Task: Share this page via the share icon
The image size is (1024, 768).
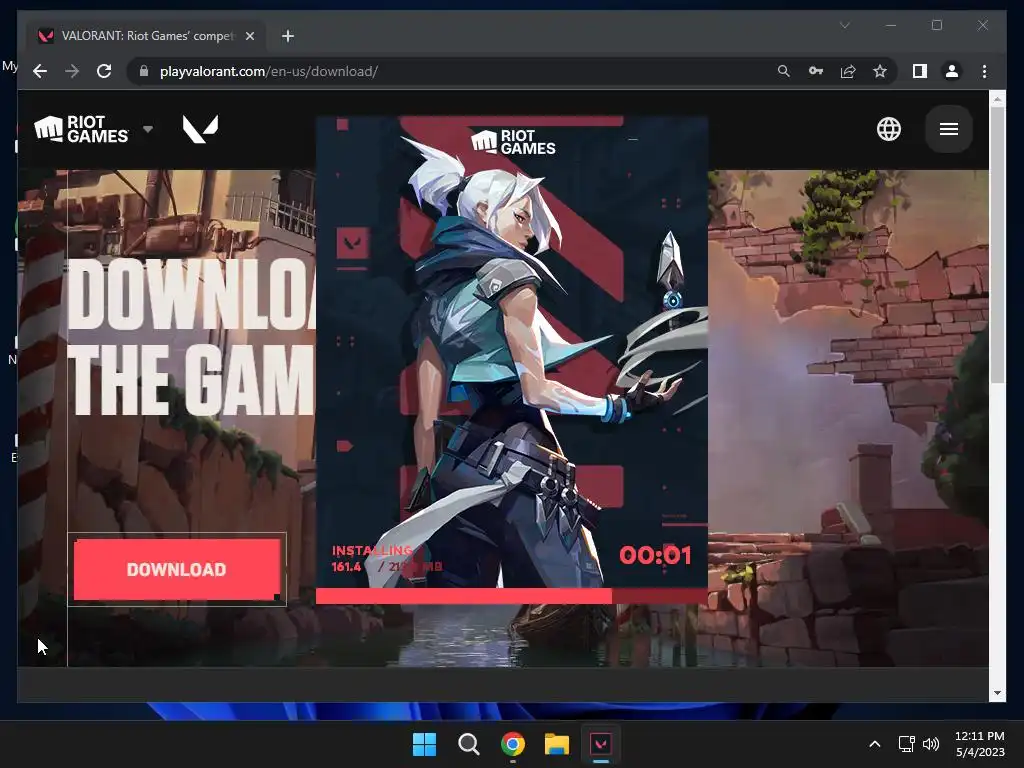Action: coord(848,71)
